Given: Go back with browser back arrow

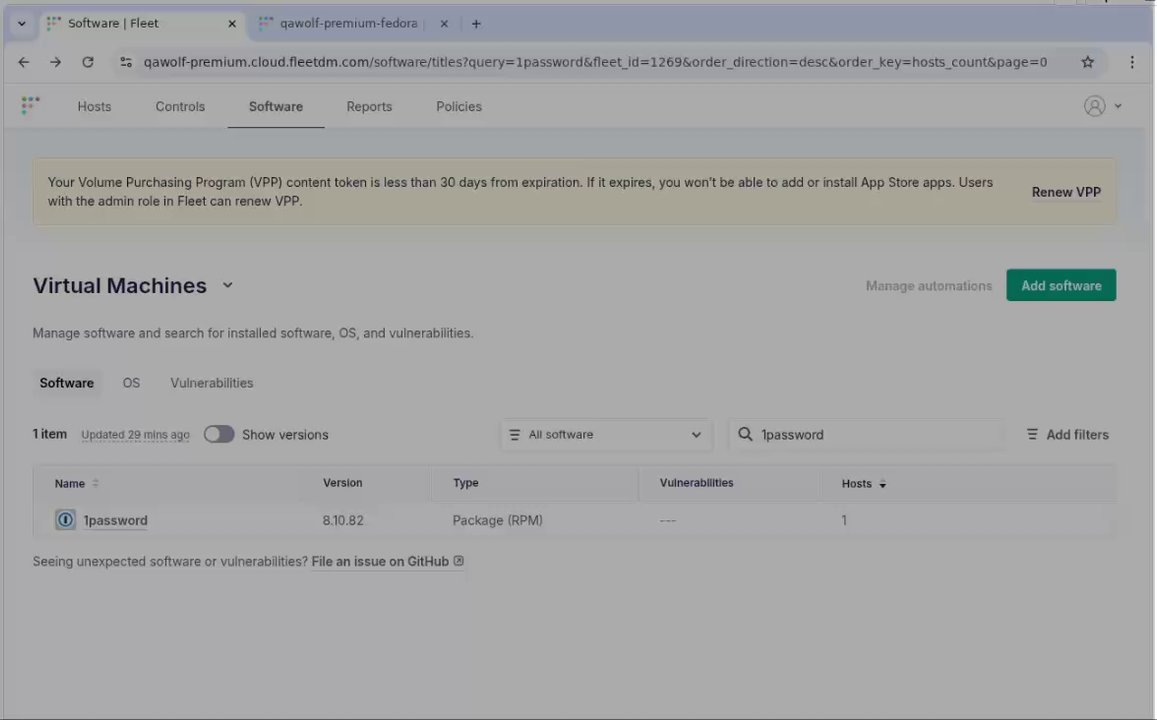Looking at the screenshot, I should [24, 62].
